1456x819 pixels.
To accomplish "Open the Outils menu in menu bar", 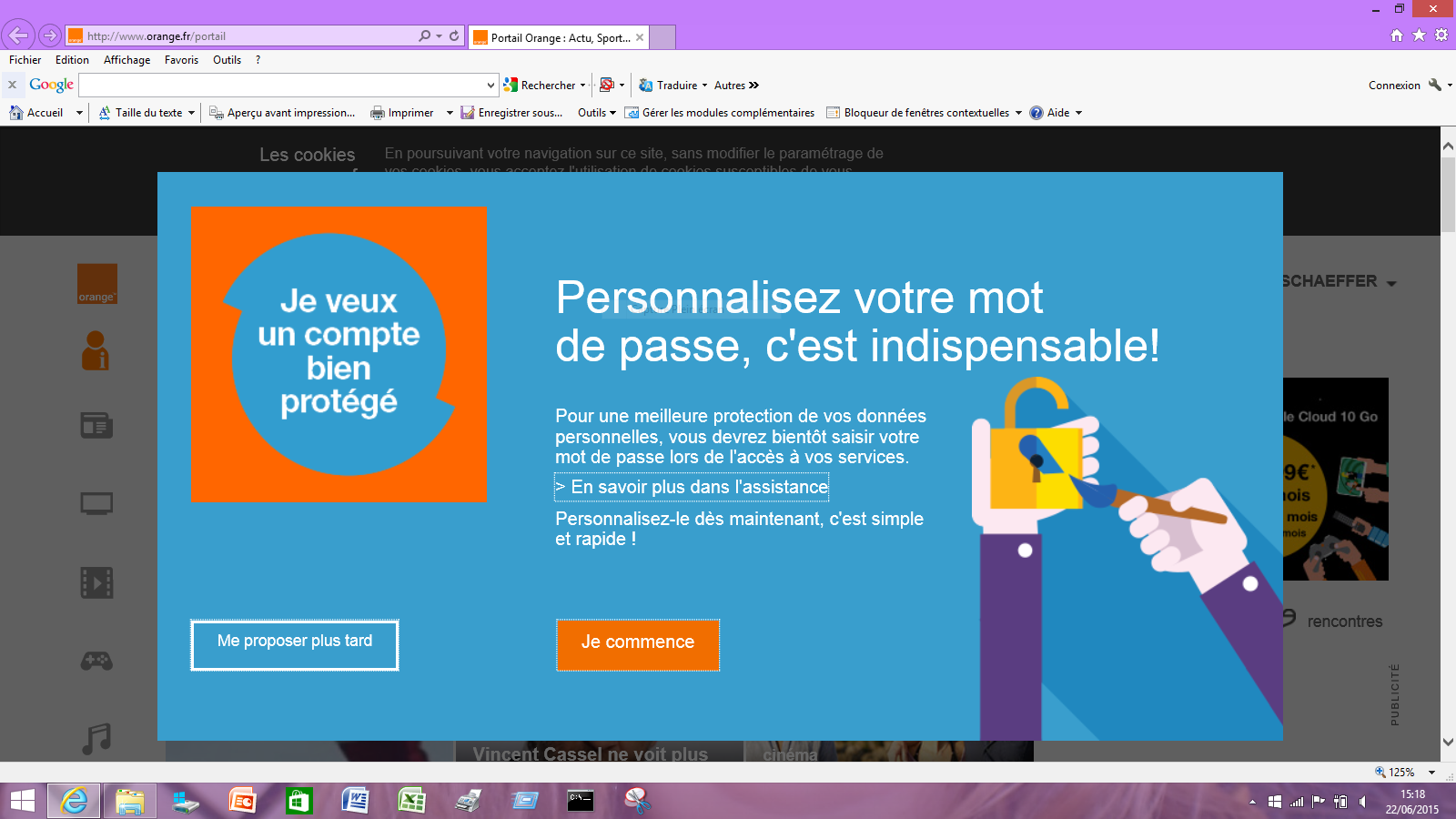I will coord(227,60).
